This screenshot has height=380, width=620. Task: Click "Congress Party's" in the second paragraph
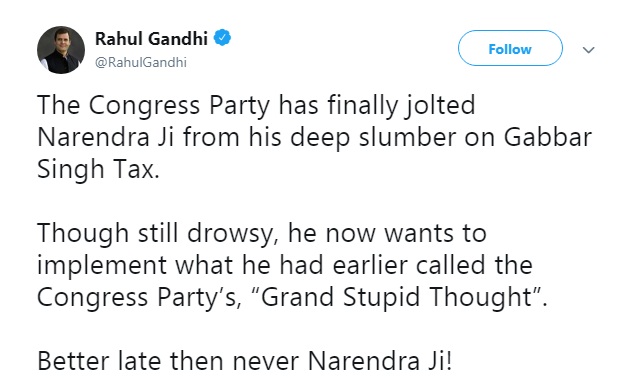click(139, 297)
